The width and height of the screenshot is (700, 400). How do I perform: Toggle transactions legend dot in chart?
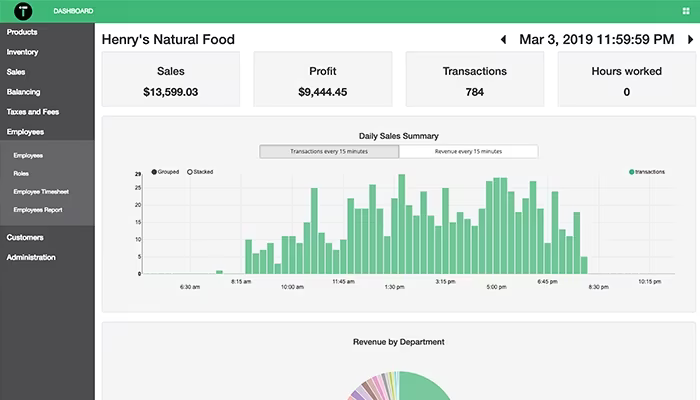[632, 172]
